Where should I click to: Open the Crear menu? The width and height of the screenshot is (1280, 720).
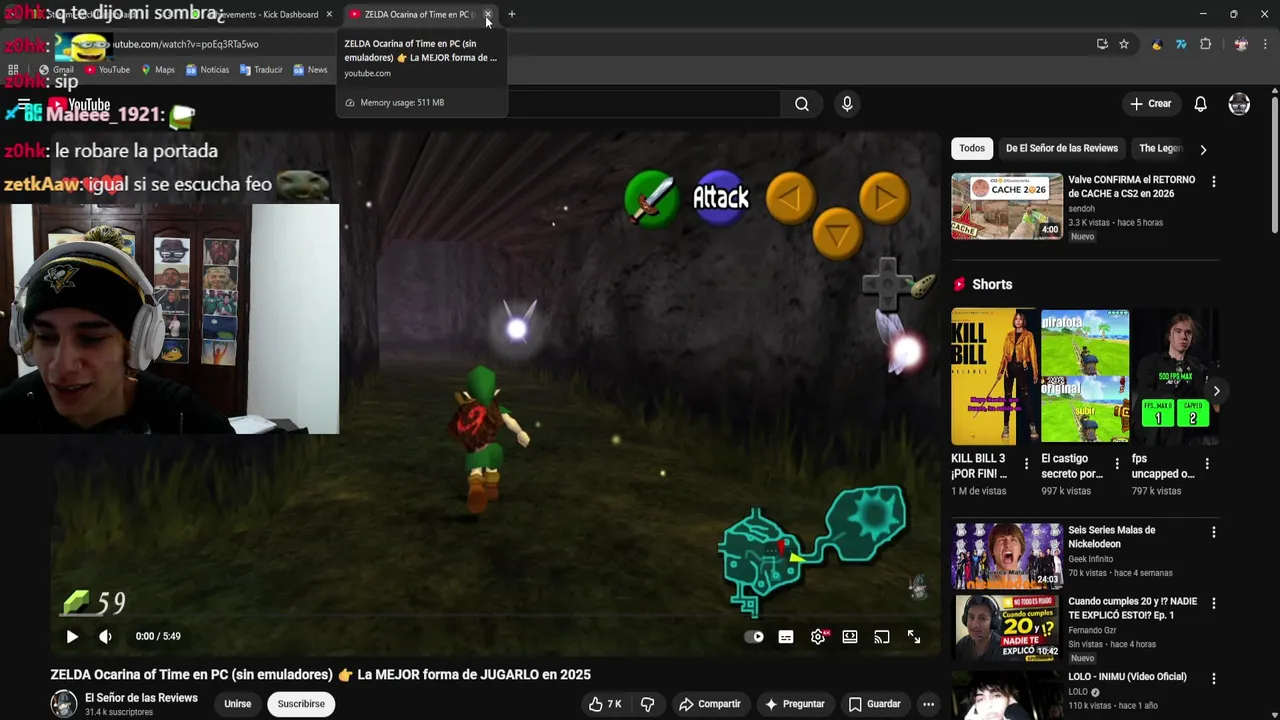tap(1150, 103)
